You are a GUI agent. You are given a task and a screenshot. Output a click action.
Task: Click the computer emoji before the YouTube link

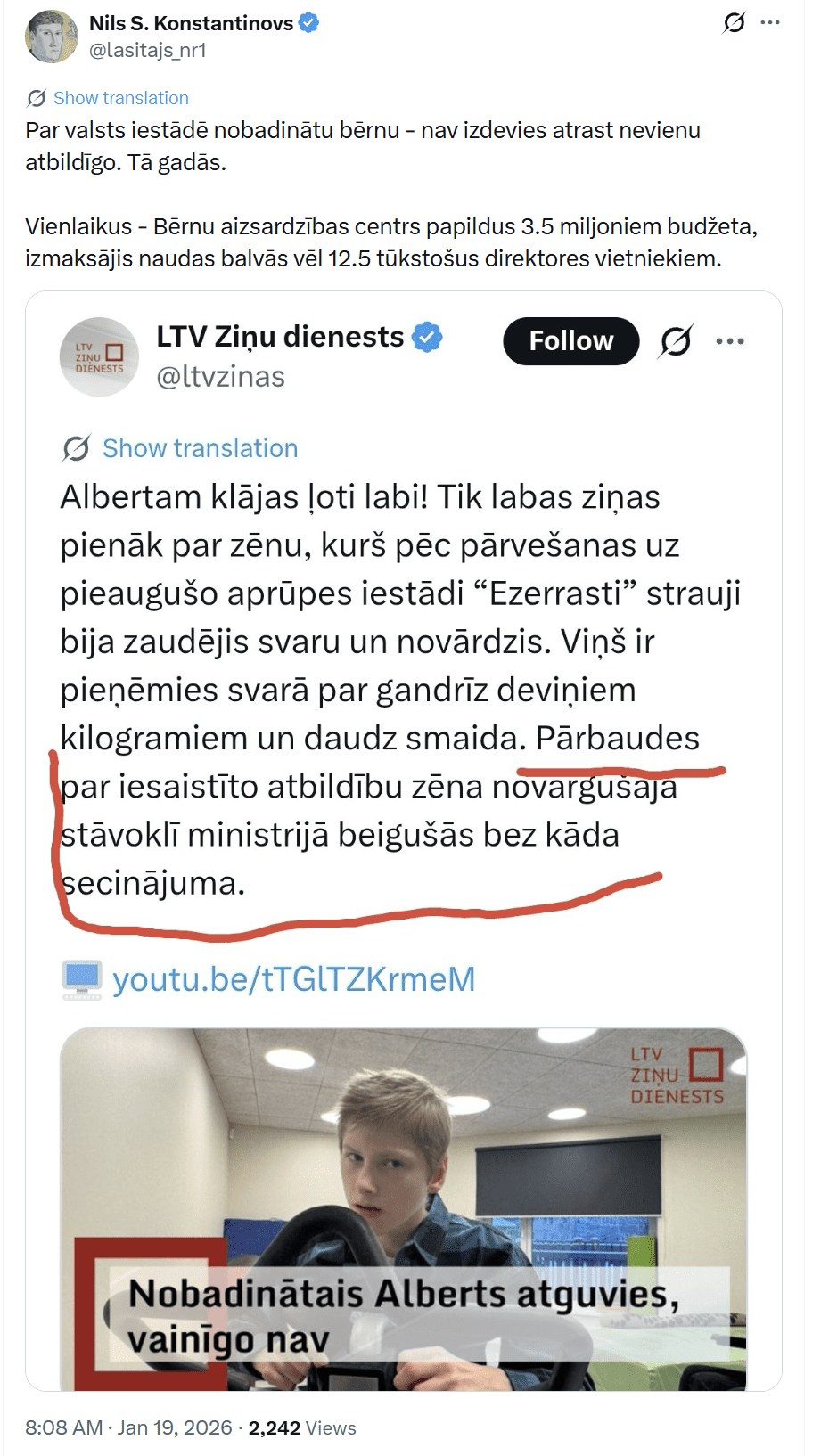coord(82,979)
